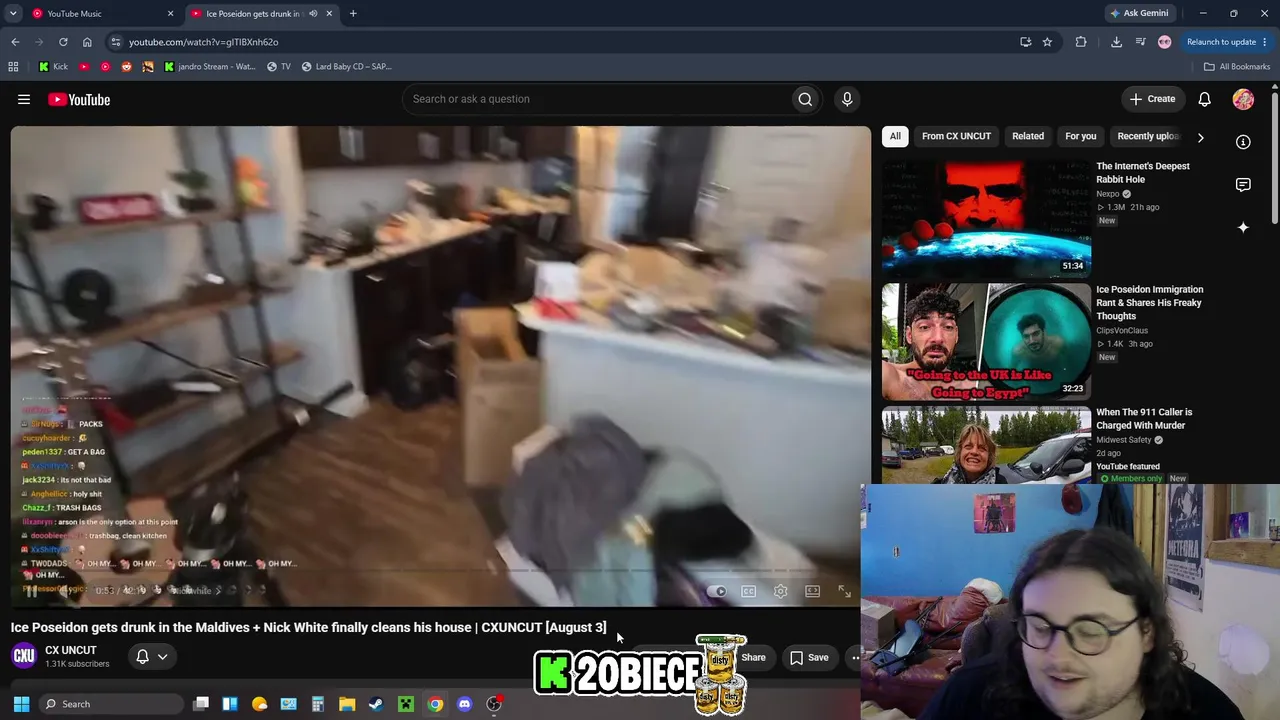This screenshot has width=1280, height=720.
Task: Start voice search with the microphone icon
Action: click(847, 99)
